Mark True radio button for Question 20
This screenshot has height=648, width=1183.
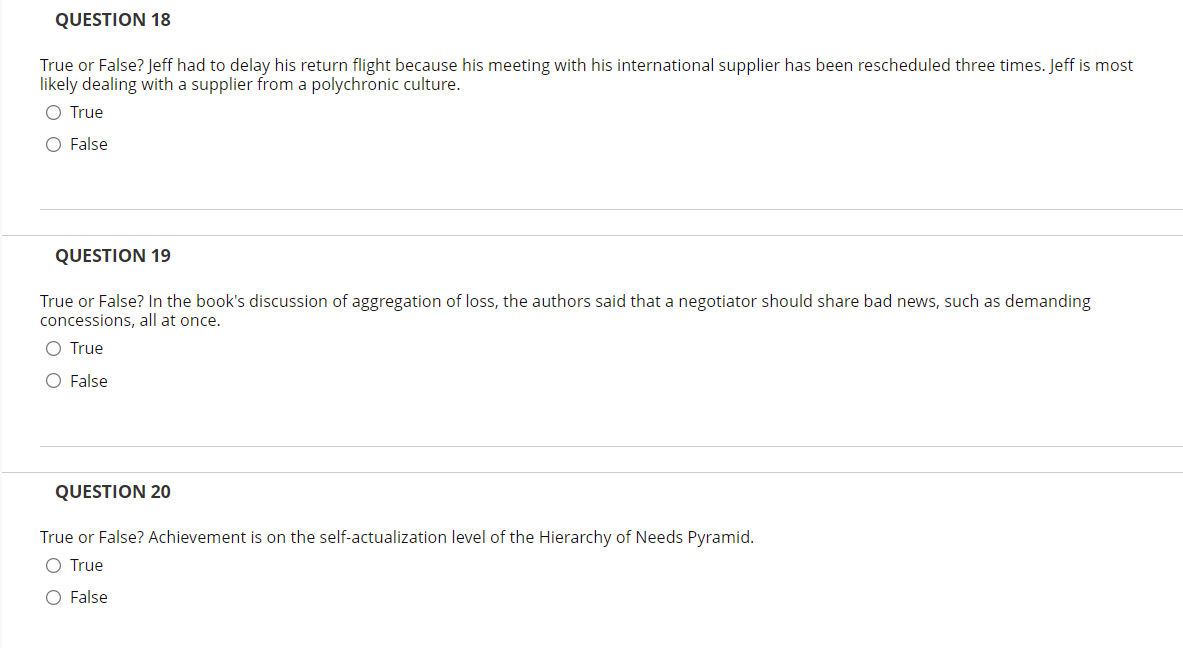tap(53, 565)
